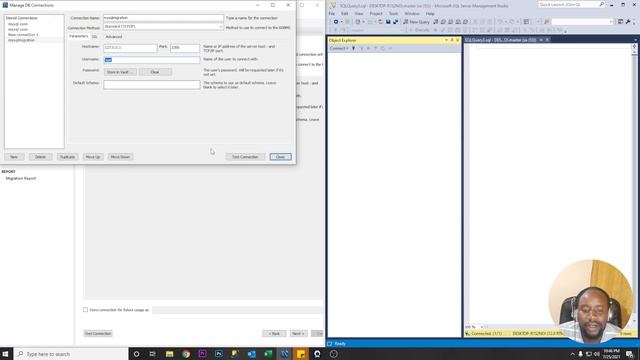Open the Window menu in SSMS
Screen dimensions: 640x360
point(412,13)
